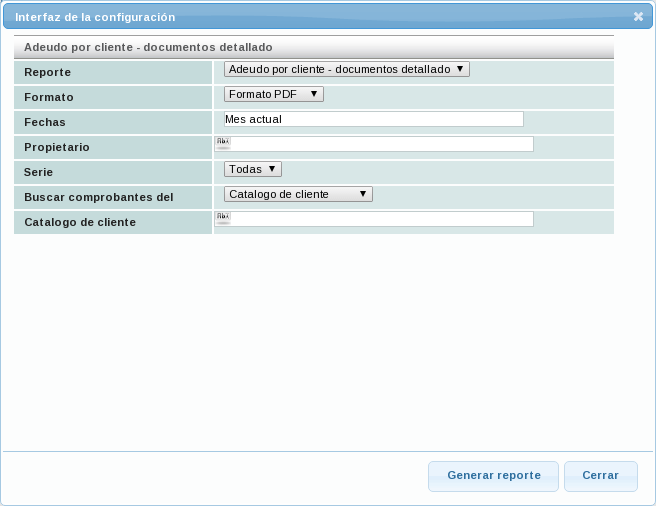Click the Formato row label

click(49, 98)
